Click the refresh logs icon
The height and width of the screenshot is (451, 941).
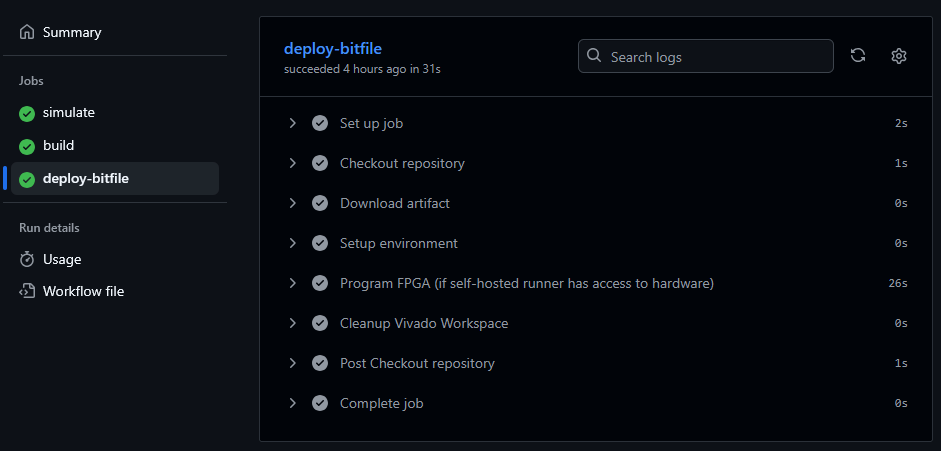857,56
